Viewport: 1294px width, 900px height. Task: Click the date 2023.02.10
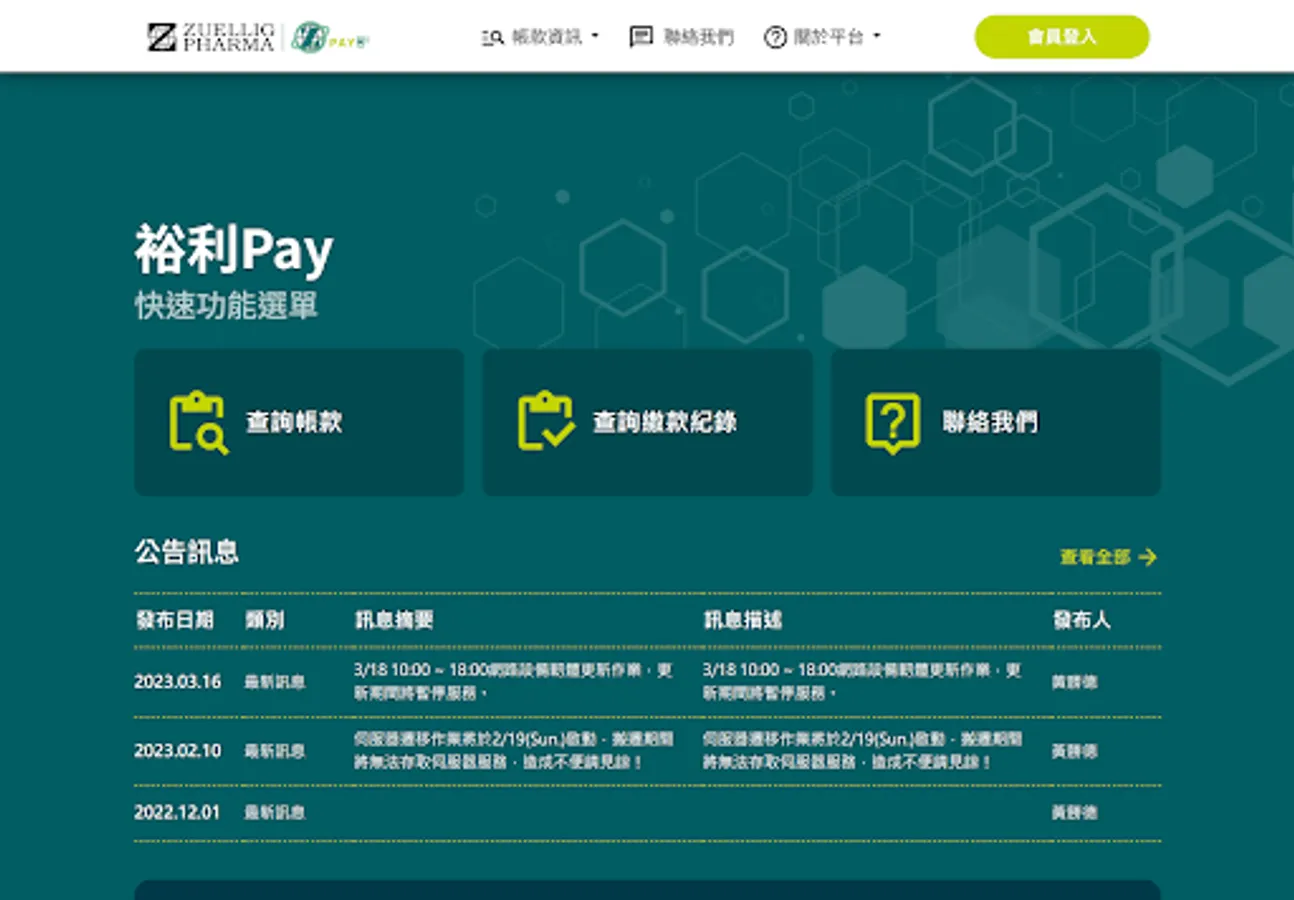[x=178, y=750]
